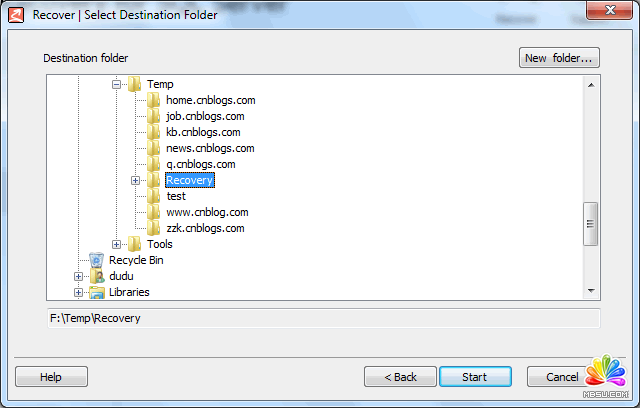
Task: Click the Tools folder icon
Action: click(x=135, y=244)
